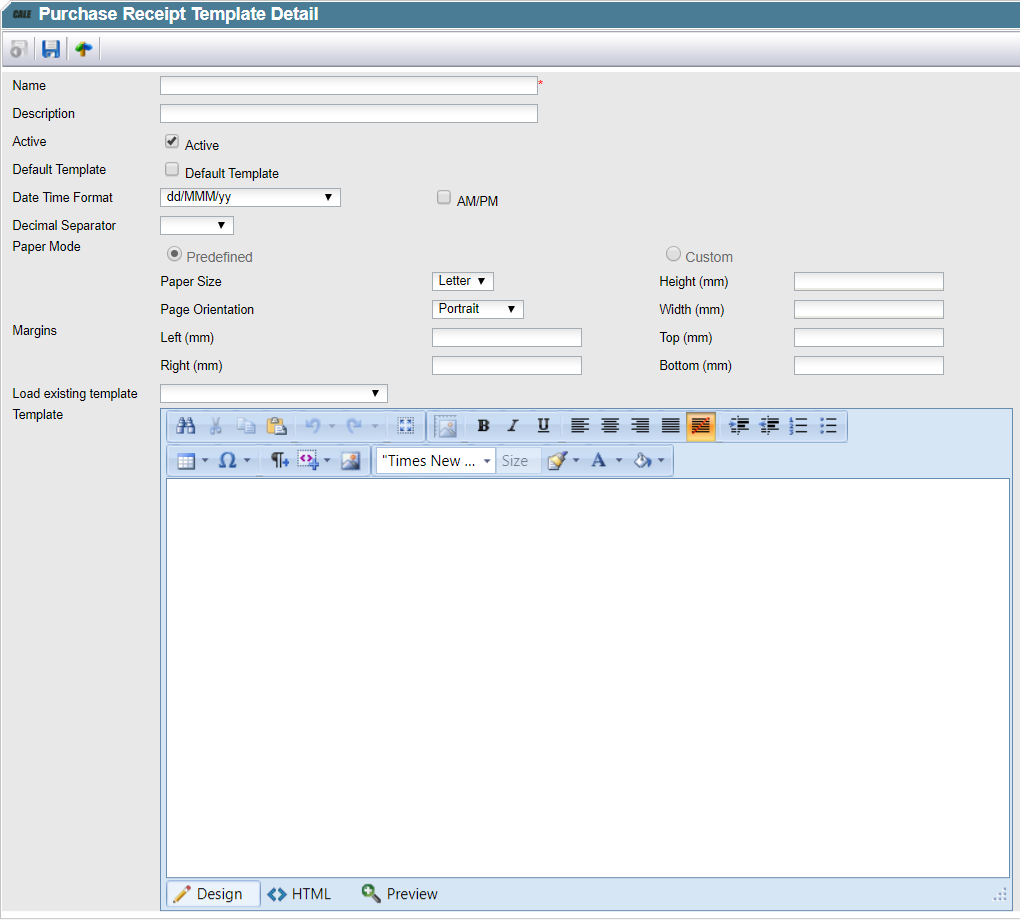Expand the symbol Omega dropdown arrow

coord(247,461)
